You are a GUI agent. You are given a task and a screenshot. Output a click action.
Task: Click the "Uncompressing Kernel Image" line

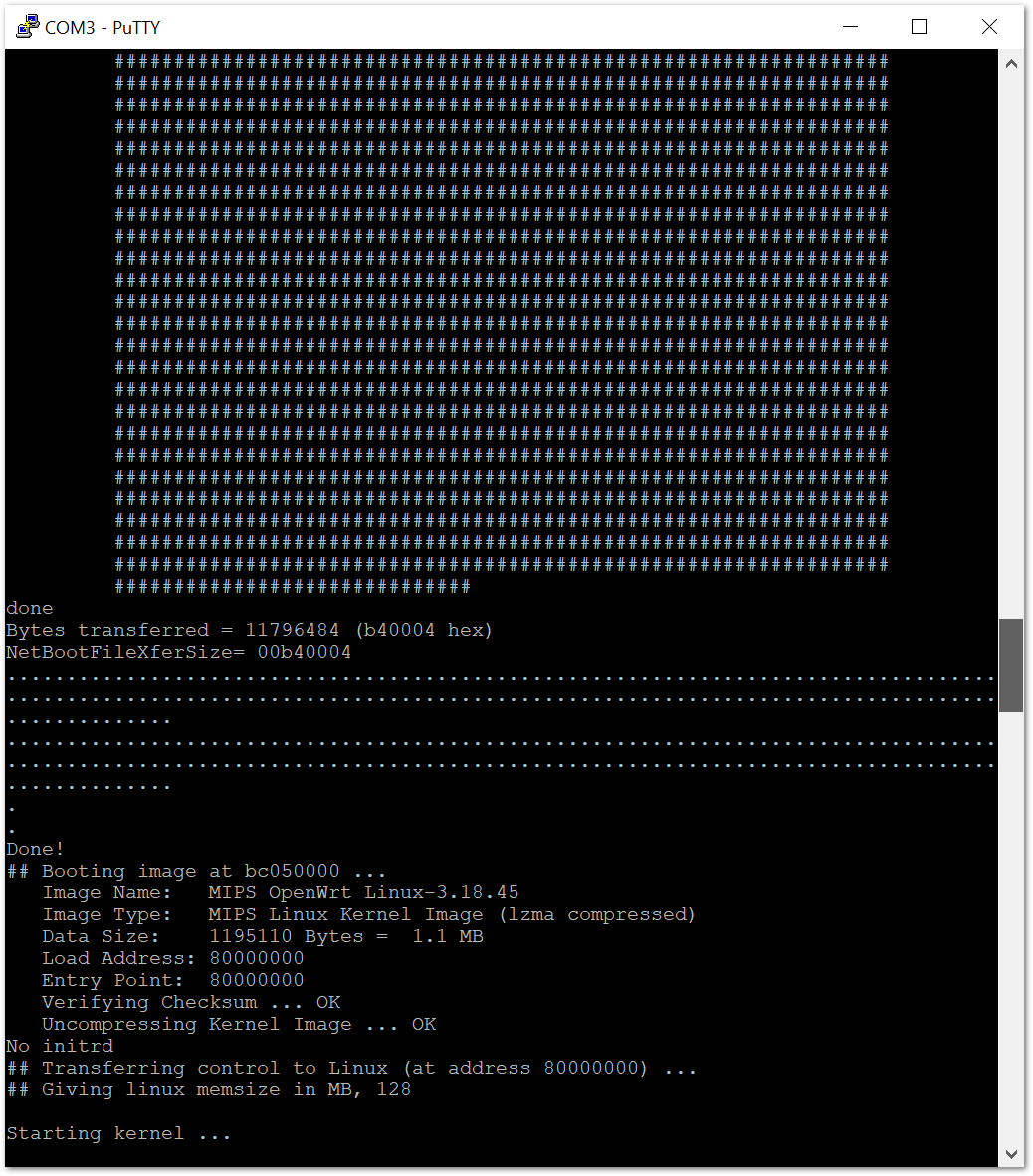[x=239, y=1025]
